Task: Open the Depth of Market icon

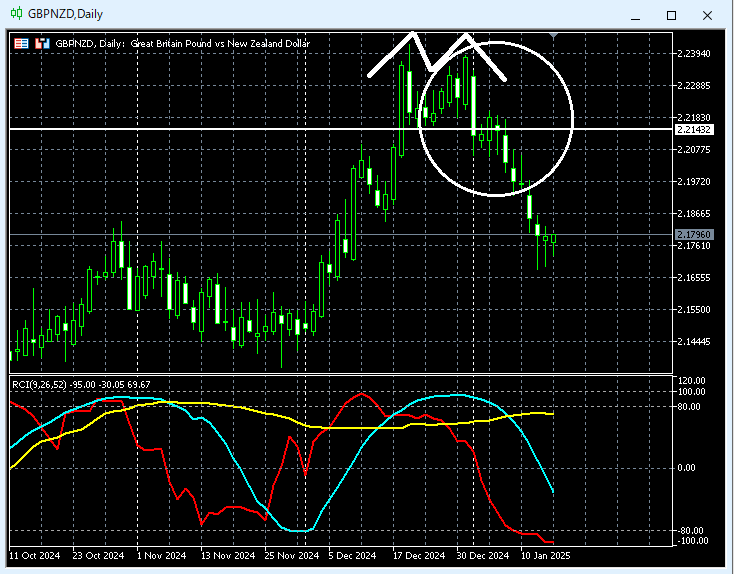Action: (42, 44)
